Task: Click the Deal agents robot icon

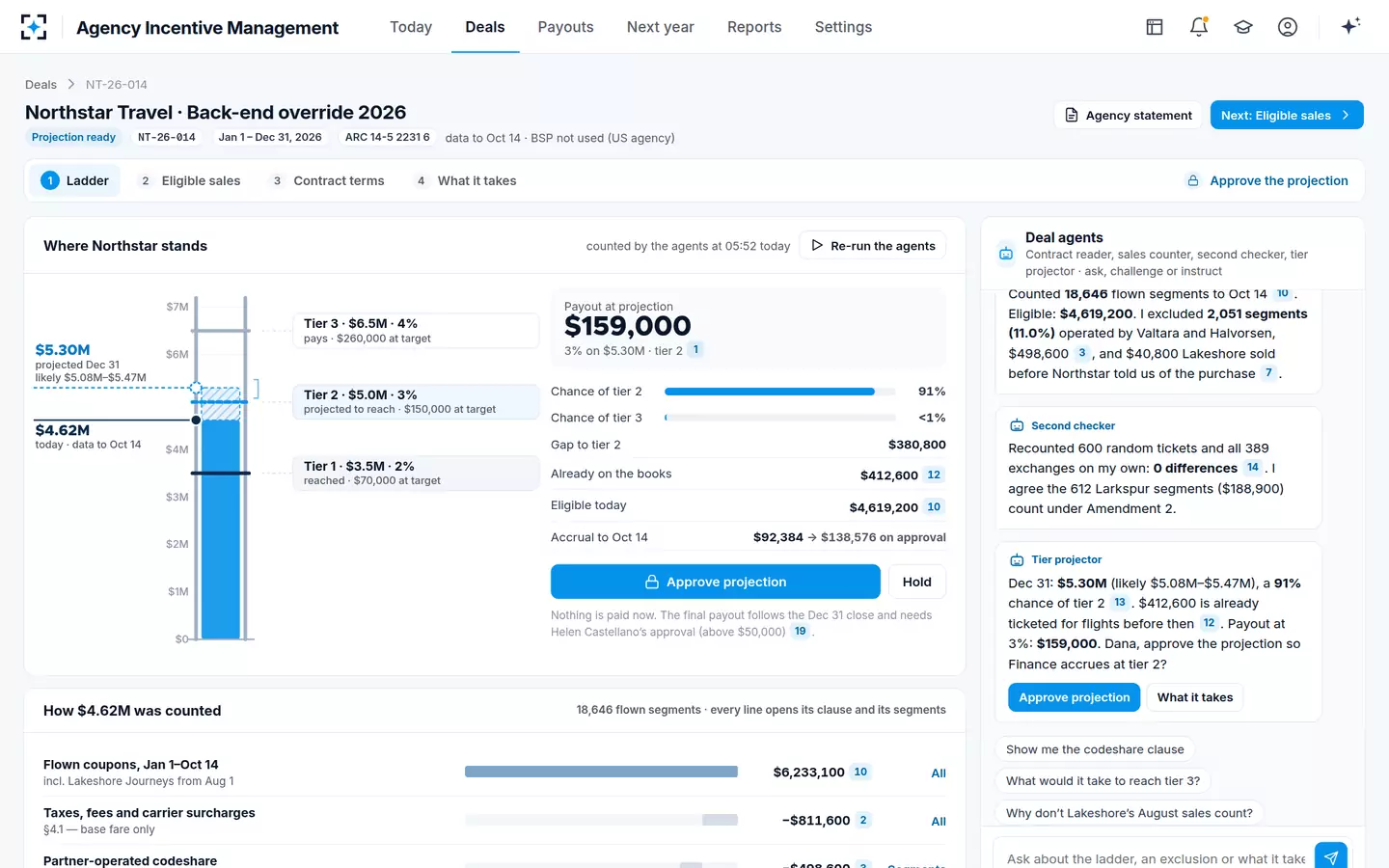Action: 1006,254
